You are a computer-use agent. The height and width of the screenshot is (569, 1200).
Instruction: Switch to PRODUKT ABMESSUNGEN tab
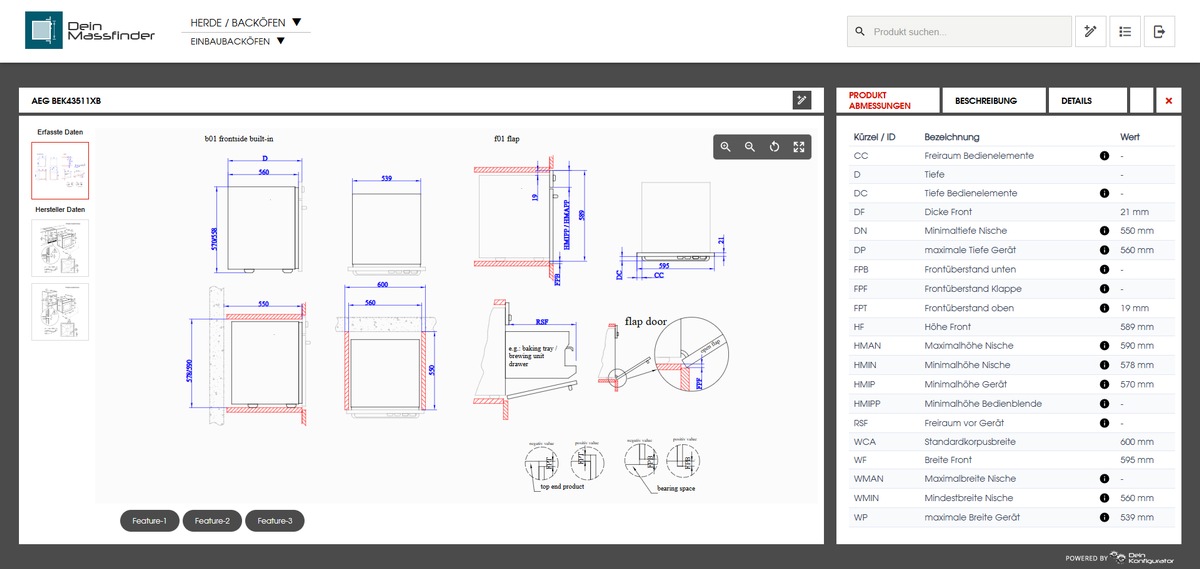[x=888, y=100]
